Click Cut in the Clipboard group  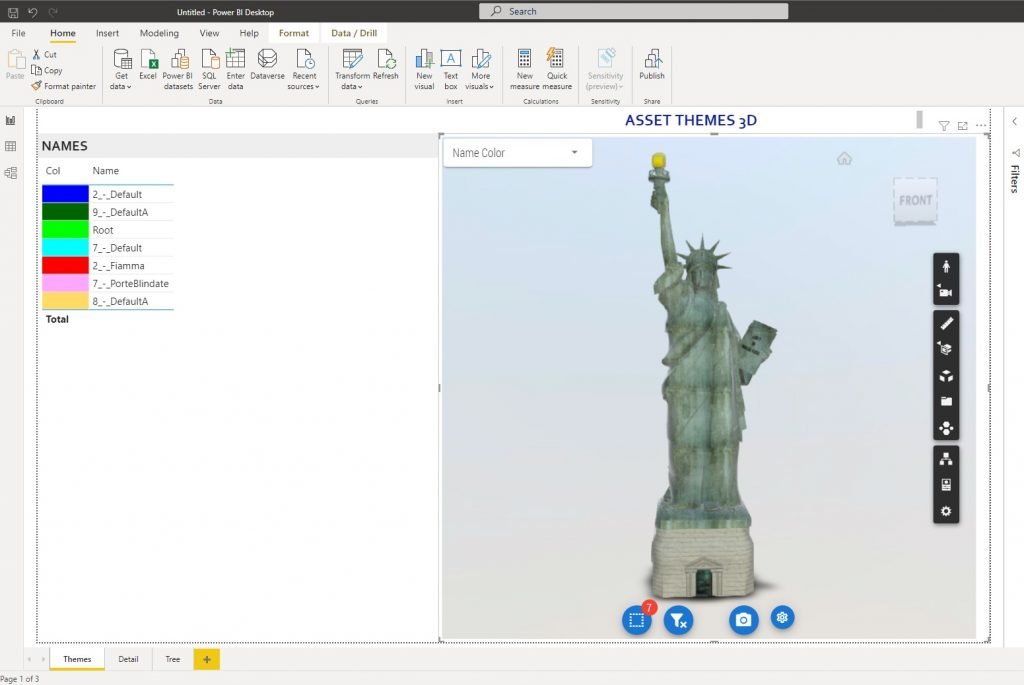tap(45, 55)
